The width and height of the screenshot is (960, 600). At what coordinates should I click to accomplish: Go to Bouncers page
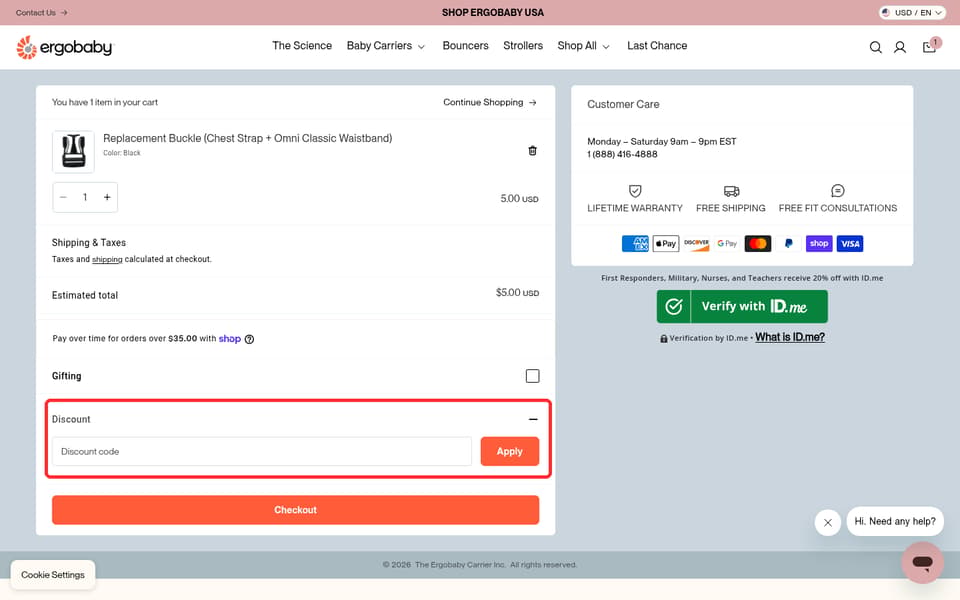tap(465, 46)
